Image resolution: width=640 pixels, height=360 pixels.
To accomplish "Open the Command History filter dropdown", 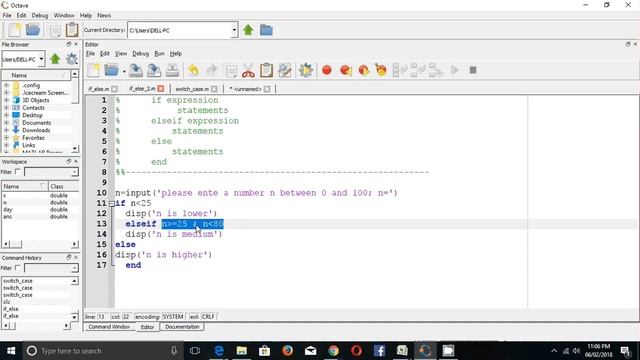I will pyautogui.click(x=74, y=268).
